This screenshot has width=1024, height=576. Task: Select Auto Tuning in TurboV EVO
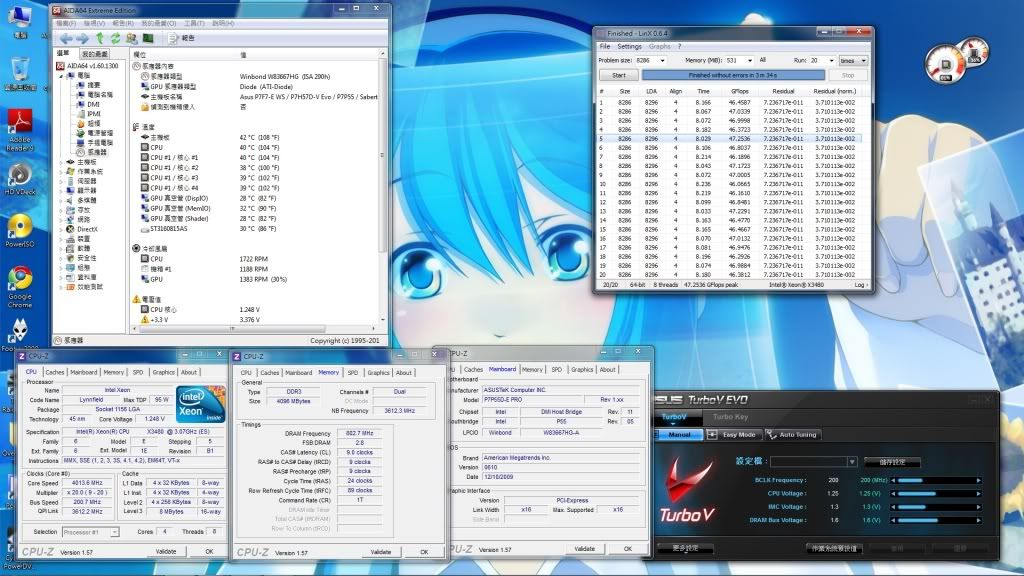(792, 435)
